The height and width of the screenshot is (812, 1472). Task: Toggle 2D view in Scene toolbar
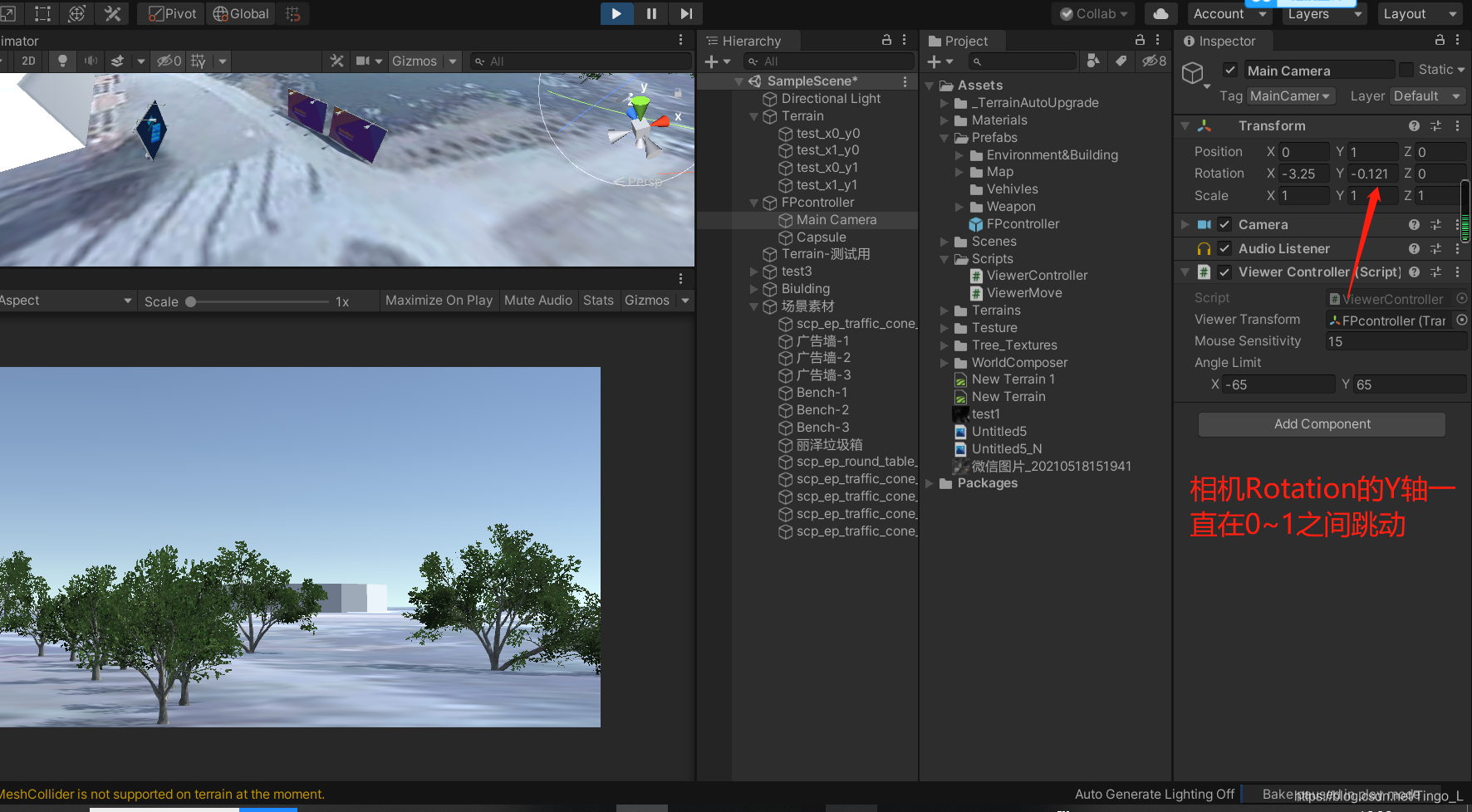tap(28, 61)
